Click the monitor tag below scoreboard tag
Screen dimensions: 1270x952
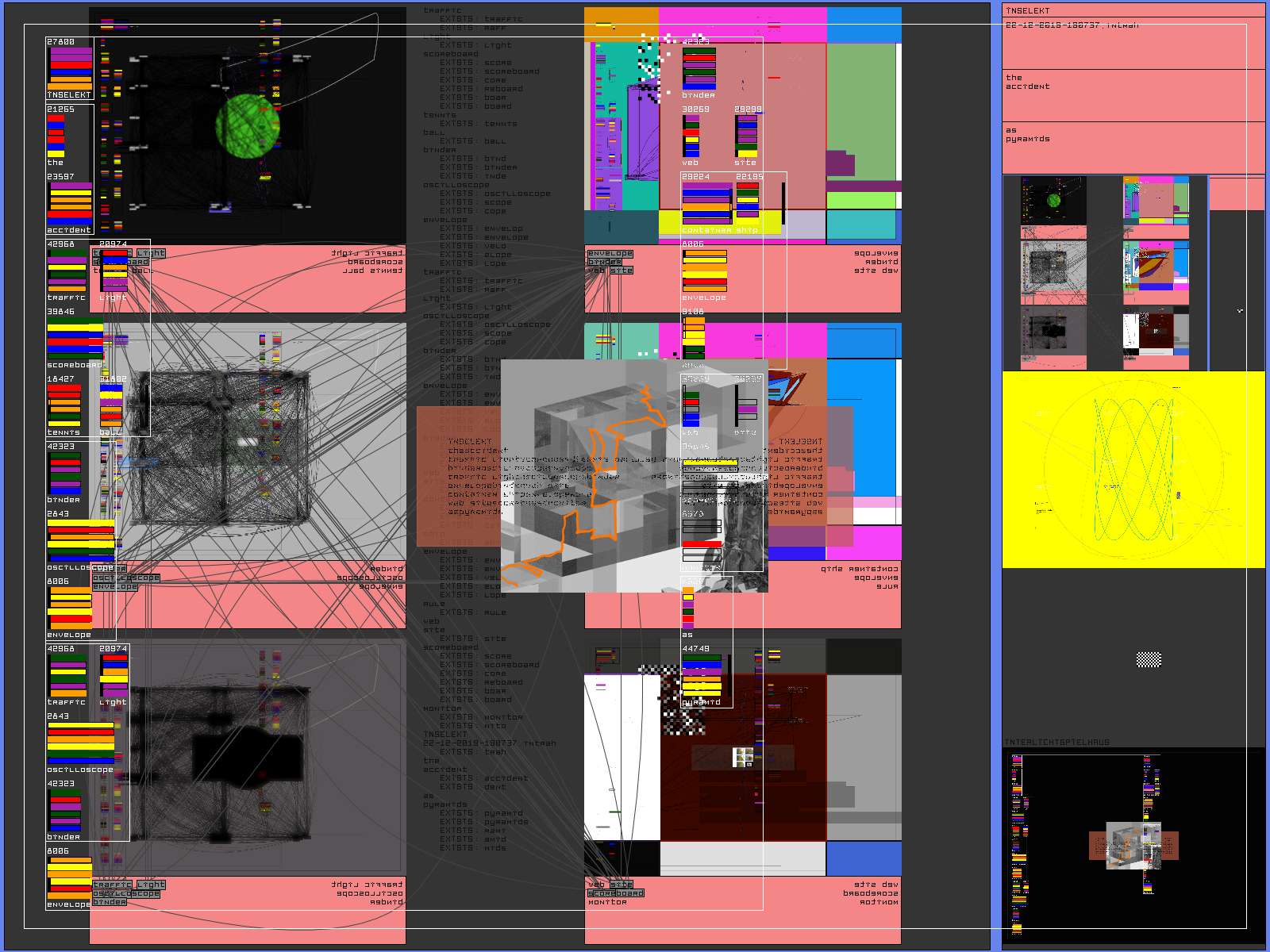pos(607,902)
